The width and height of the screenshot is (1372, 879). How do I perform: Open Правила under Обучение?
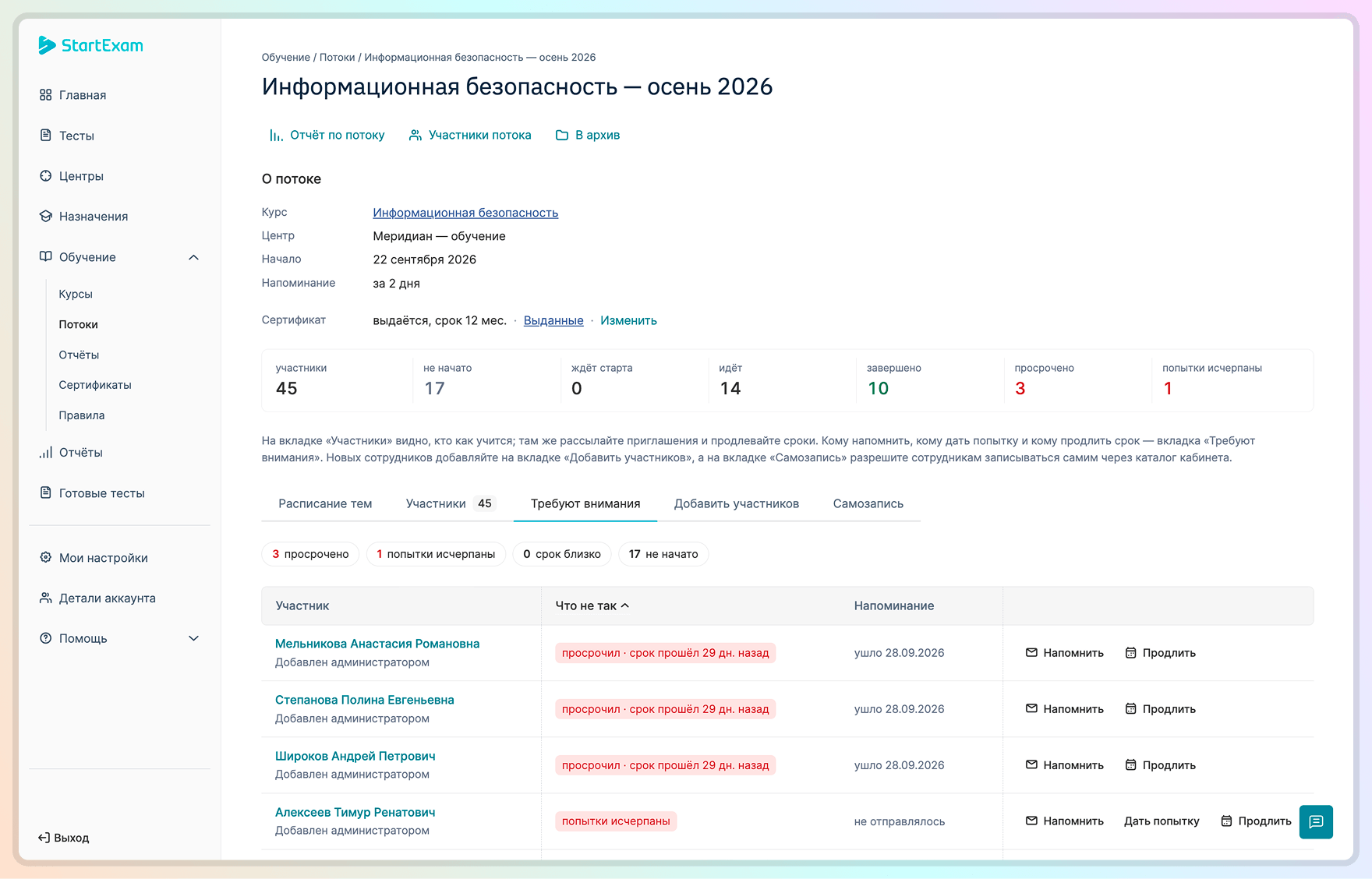click(82, 415)
